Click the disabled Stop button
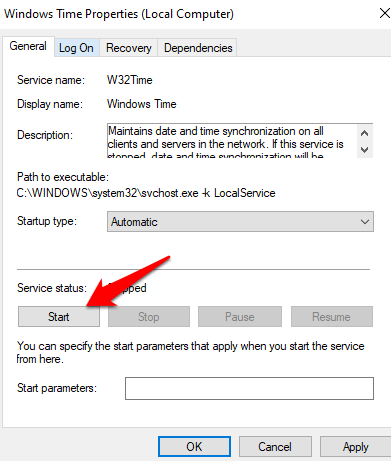The height and width of the screenshot is (461, 391). [x=149, y=317]
